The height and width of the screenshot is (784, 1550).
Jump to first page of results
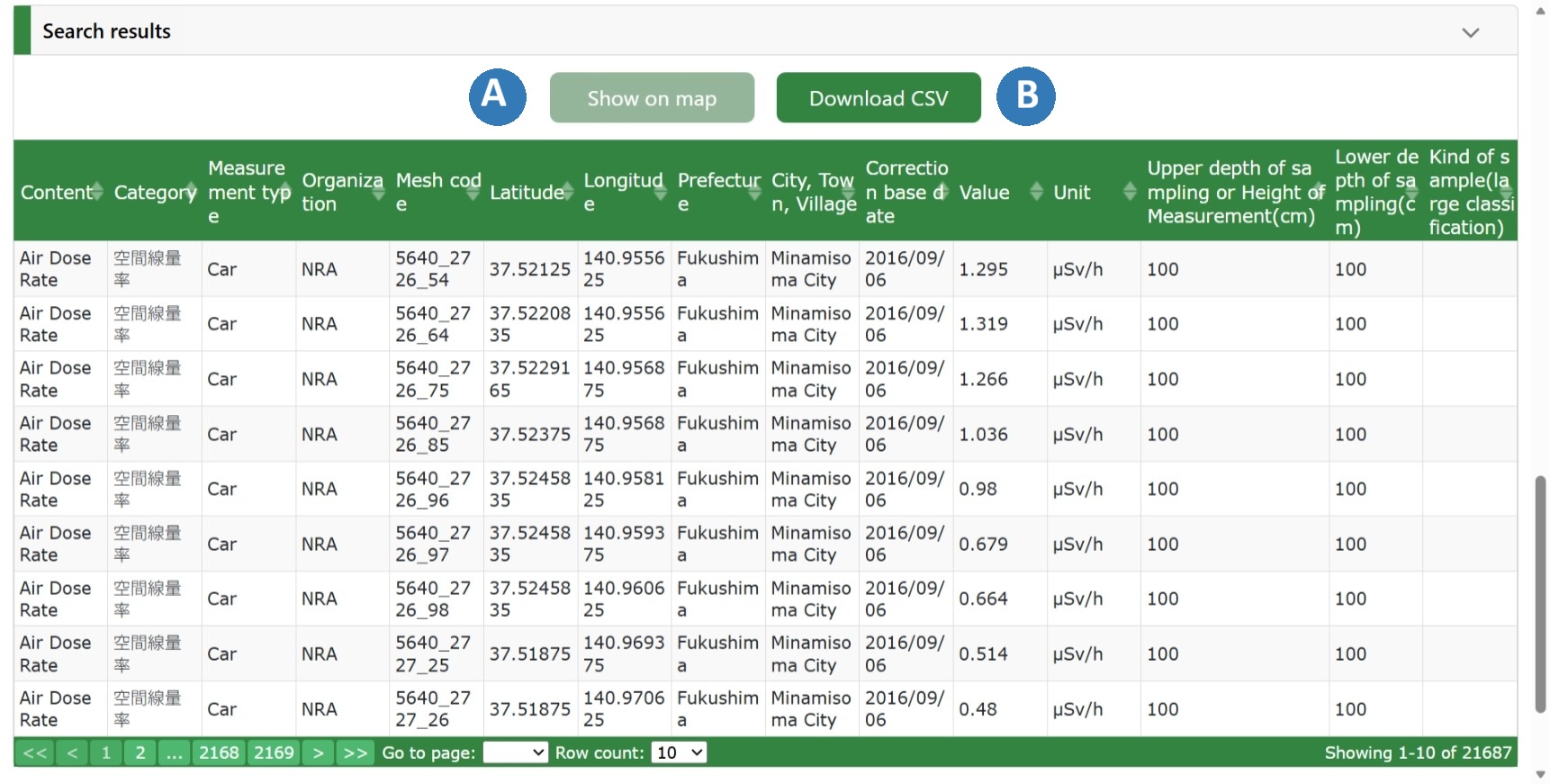pos(35,752)
